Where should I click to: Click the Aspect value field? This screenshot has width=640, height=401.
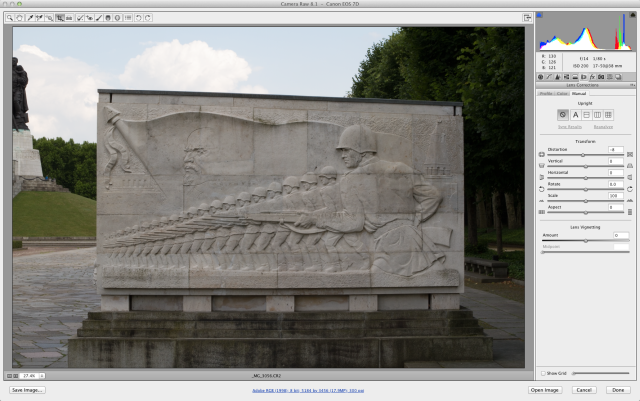coord(616,207)
